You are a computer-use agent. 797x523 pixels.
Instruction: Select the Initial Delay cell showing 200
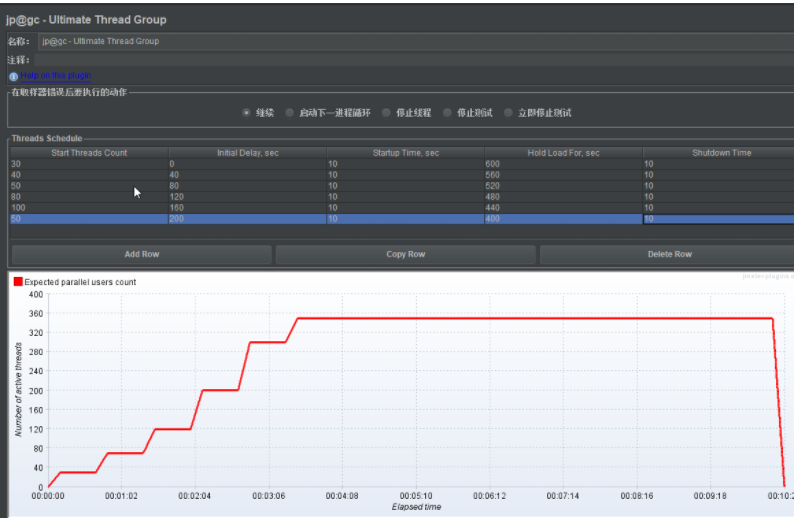(248, 219)
